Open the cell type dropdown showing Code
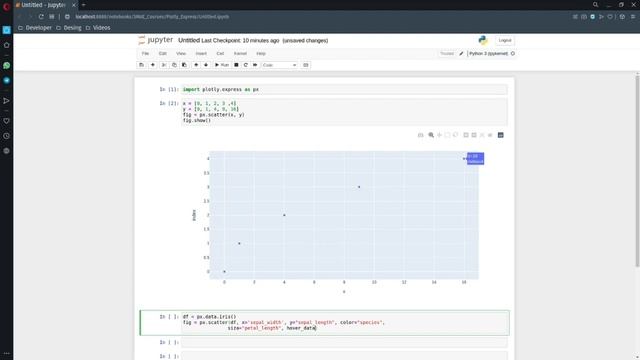640x360 pixels. (x=280, y=65)
